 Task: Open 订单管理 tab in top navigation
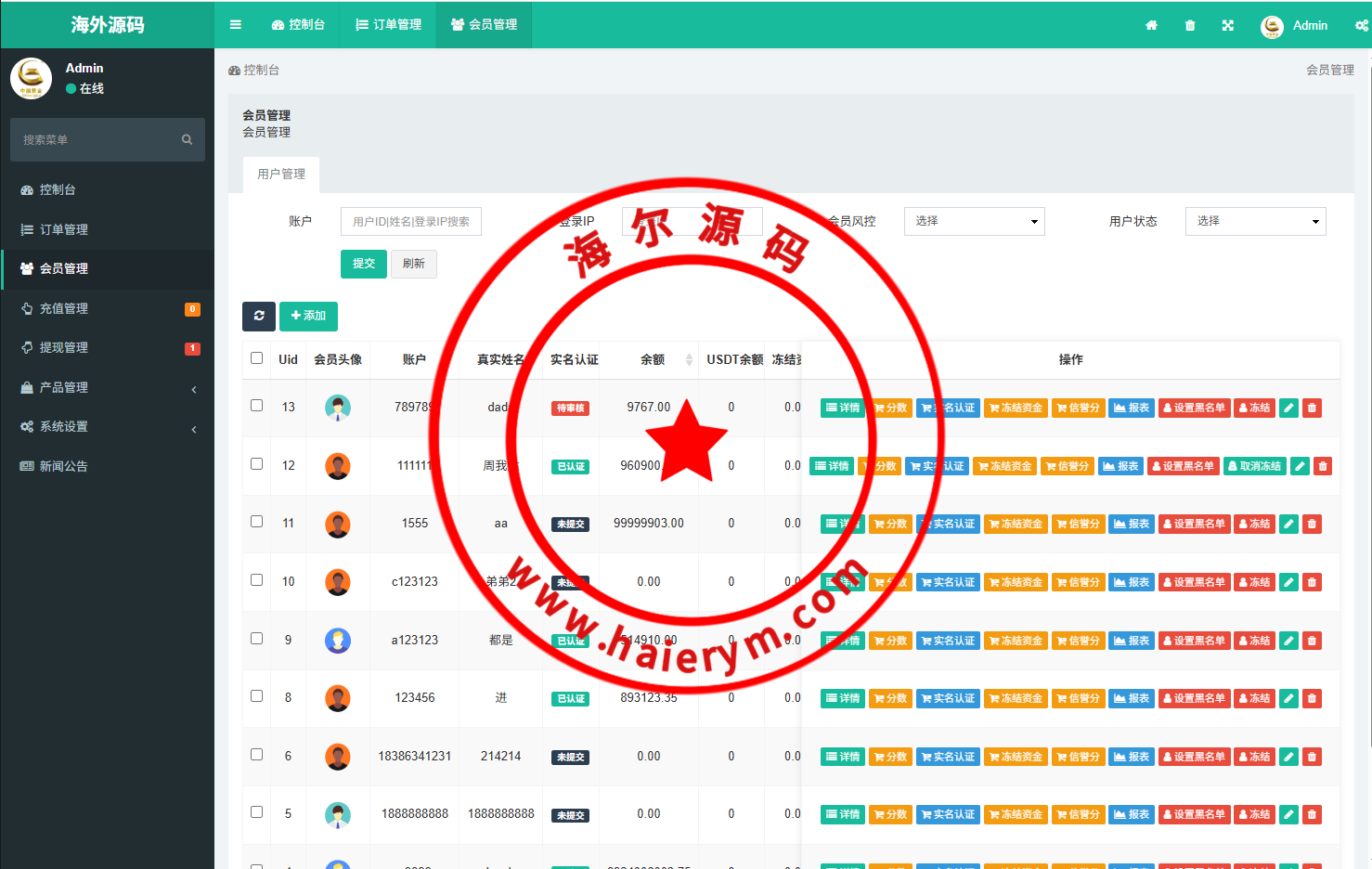coord(389,25)
